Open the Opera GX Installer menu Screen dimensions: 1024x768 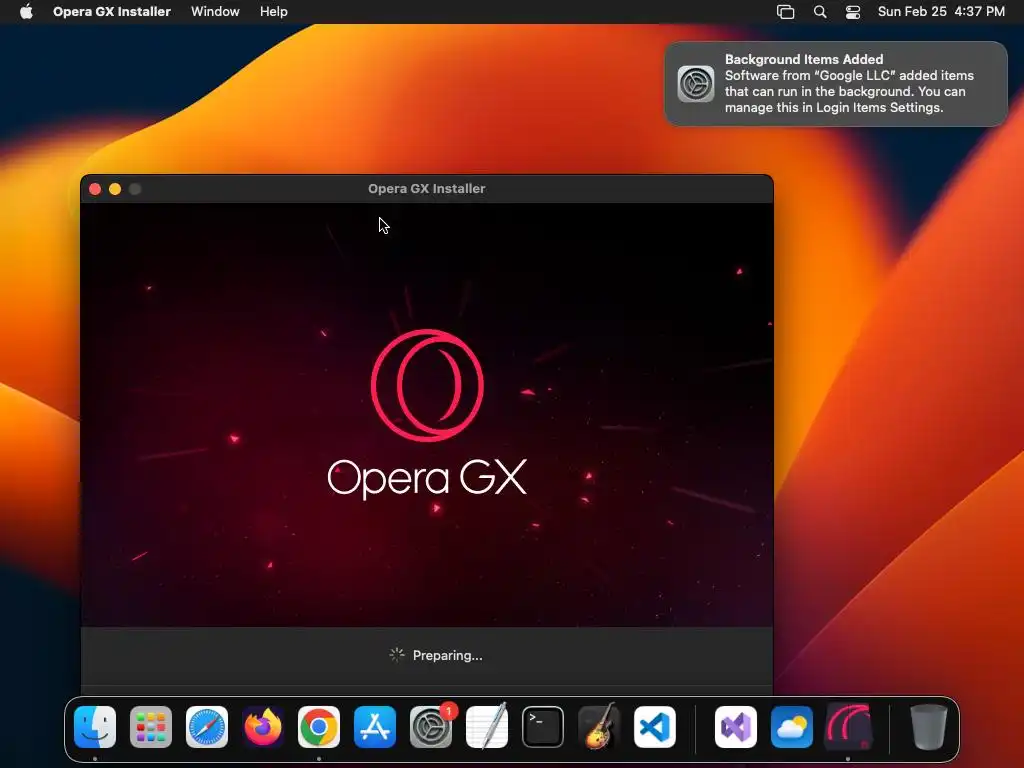[112, 11]
